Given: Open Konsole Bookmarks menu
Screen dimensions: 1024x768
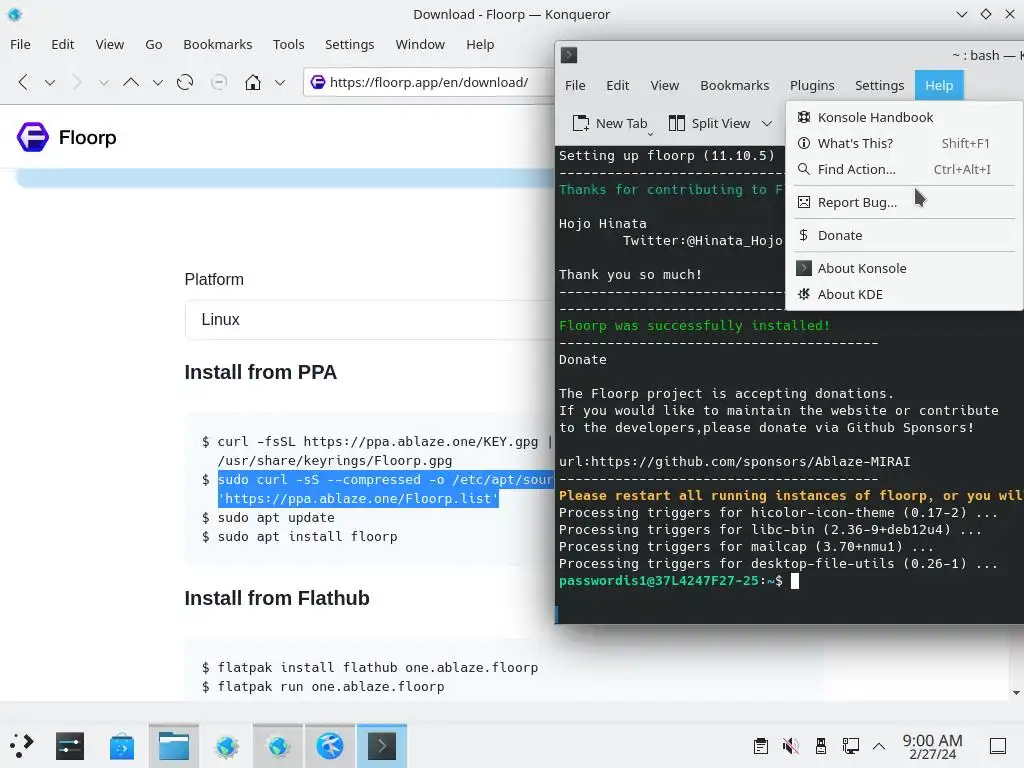Looking at the screenshot, I should (734, 86).
